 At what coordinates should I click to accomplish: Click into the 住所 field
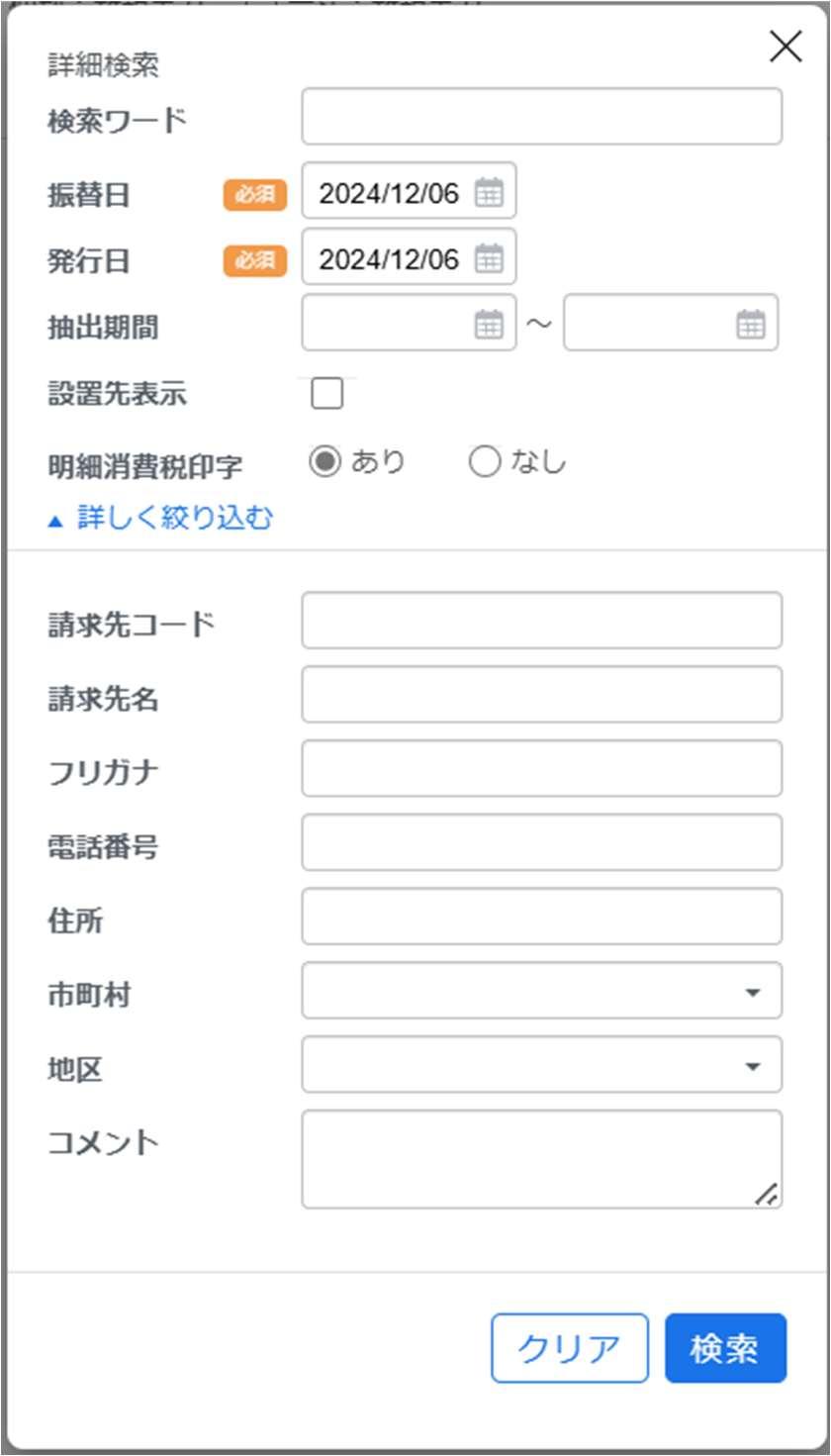[x=542, y=917]
